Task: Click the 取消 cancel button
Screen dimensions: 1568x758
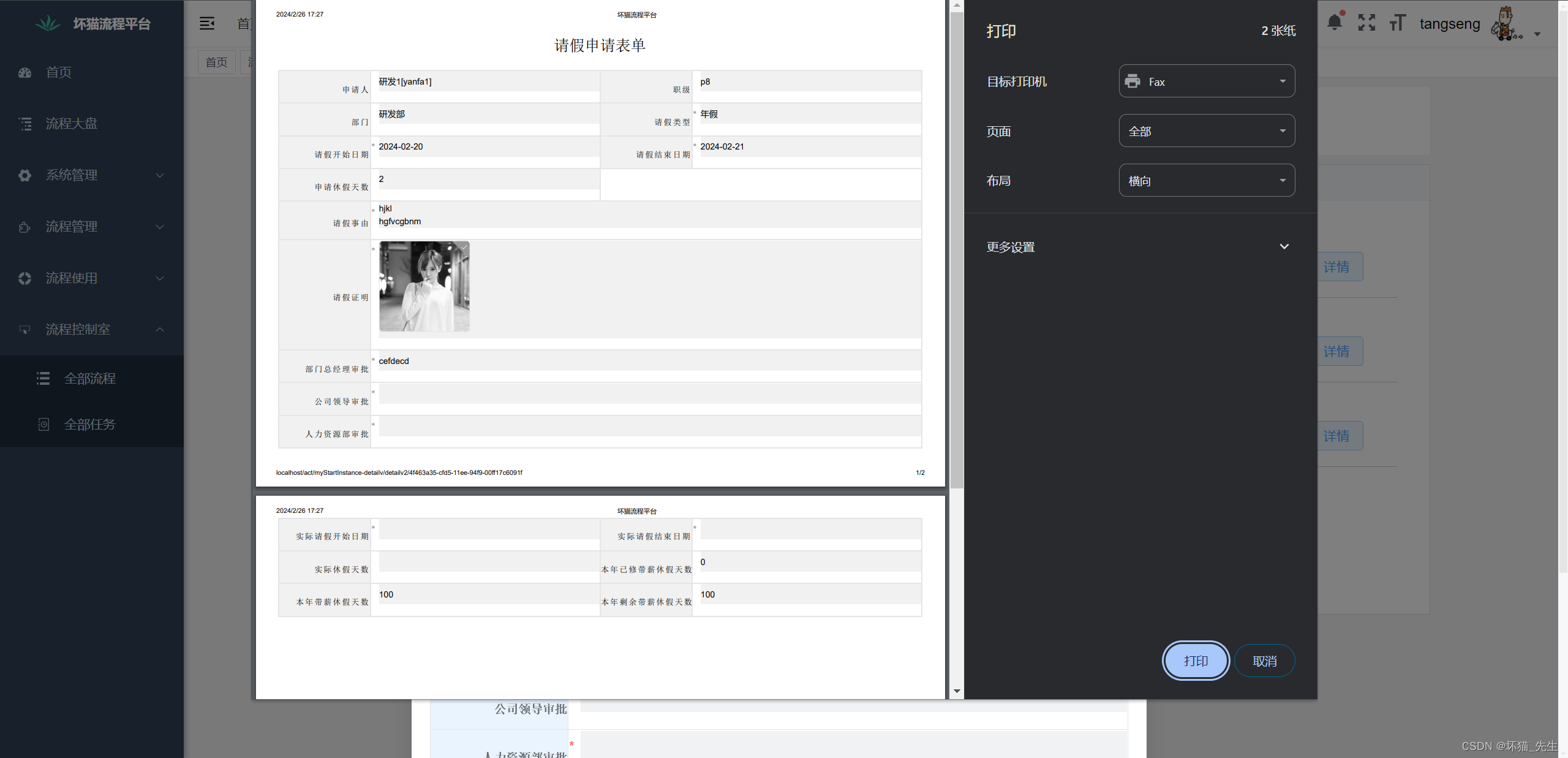Action: tap(1264, 661)
